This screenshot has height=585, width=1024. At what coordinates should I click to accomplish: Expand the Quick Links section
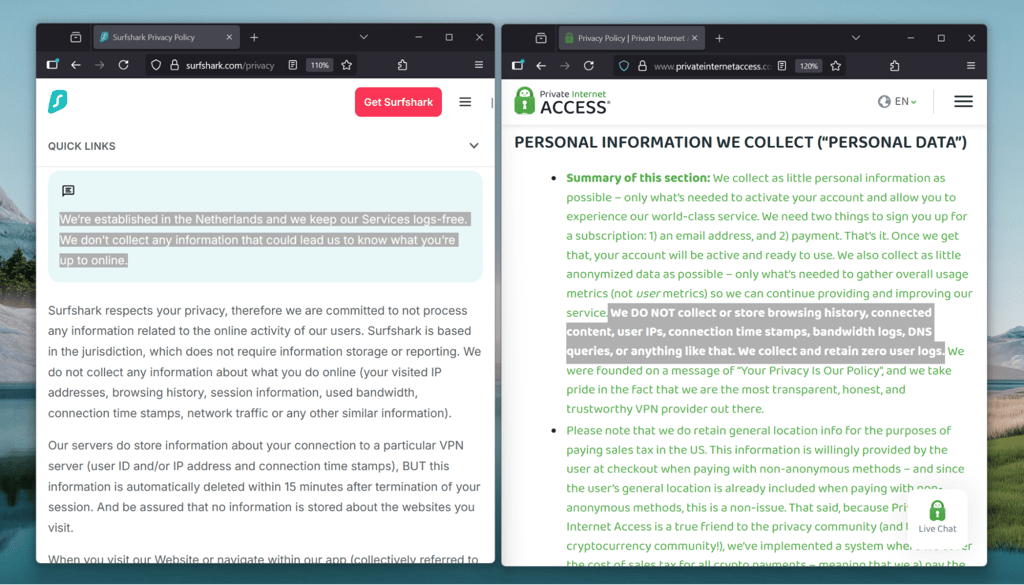coord(473,146)
